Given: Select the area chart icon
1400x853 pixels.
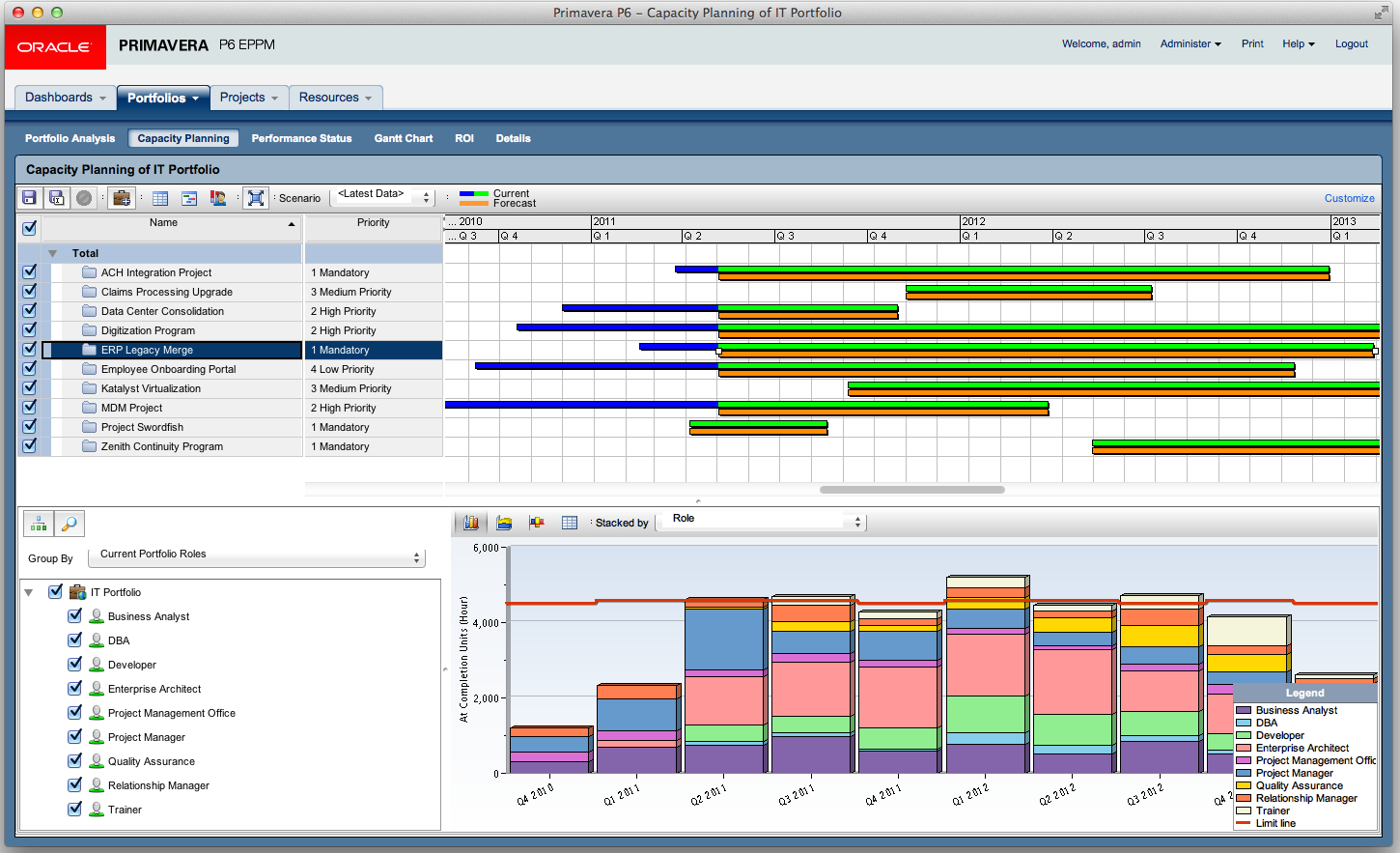Looking at the screenshot, I should pos(504,523).
